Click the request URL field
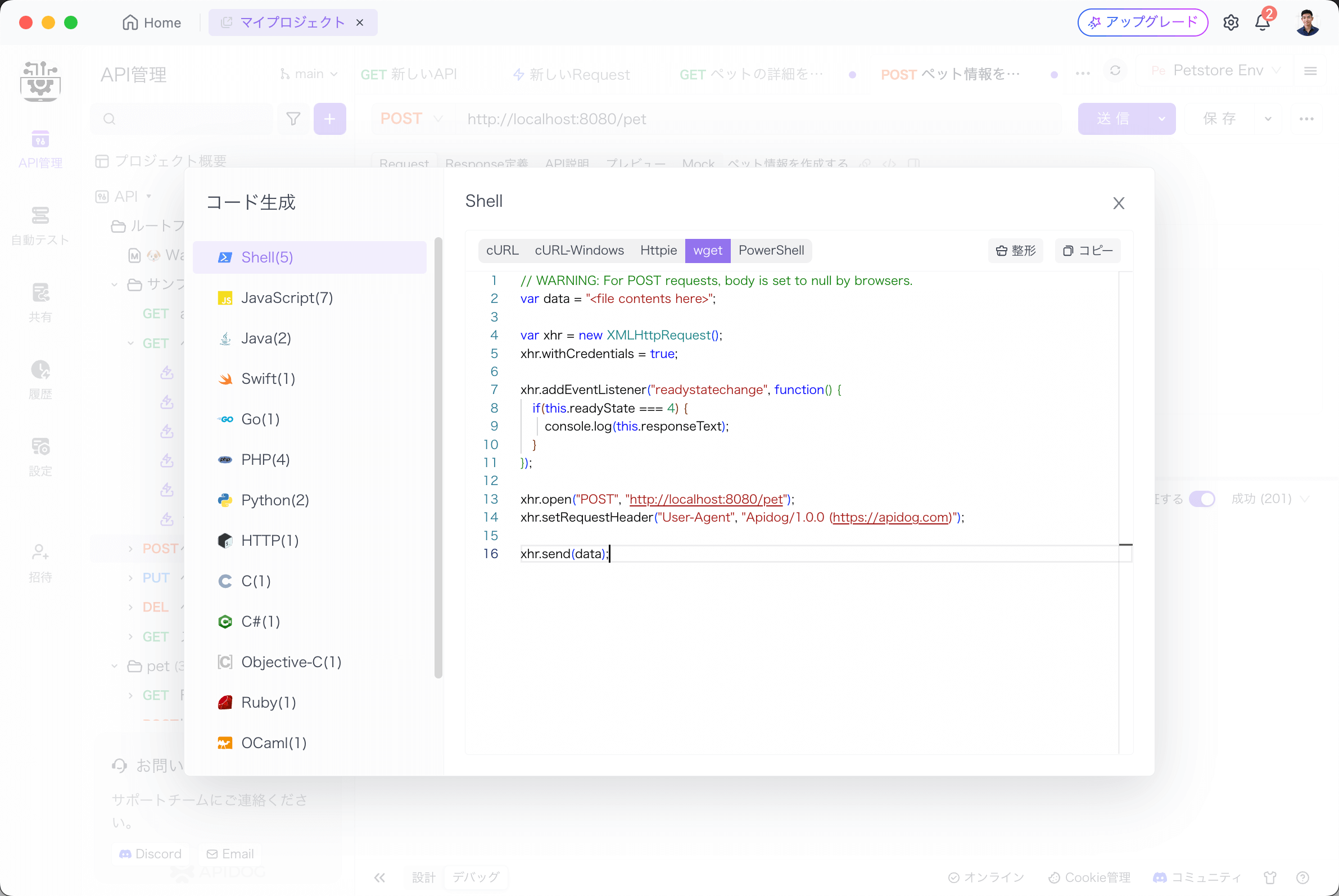 (x=758, y=119)
